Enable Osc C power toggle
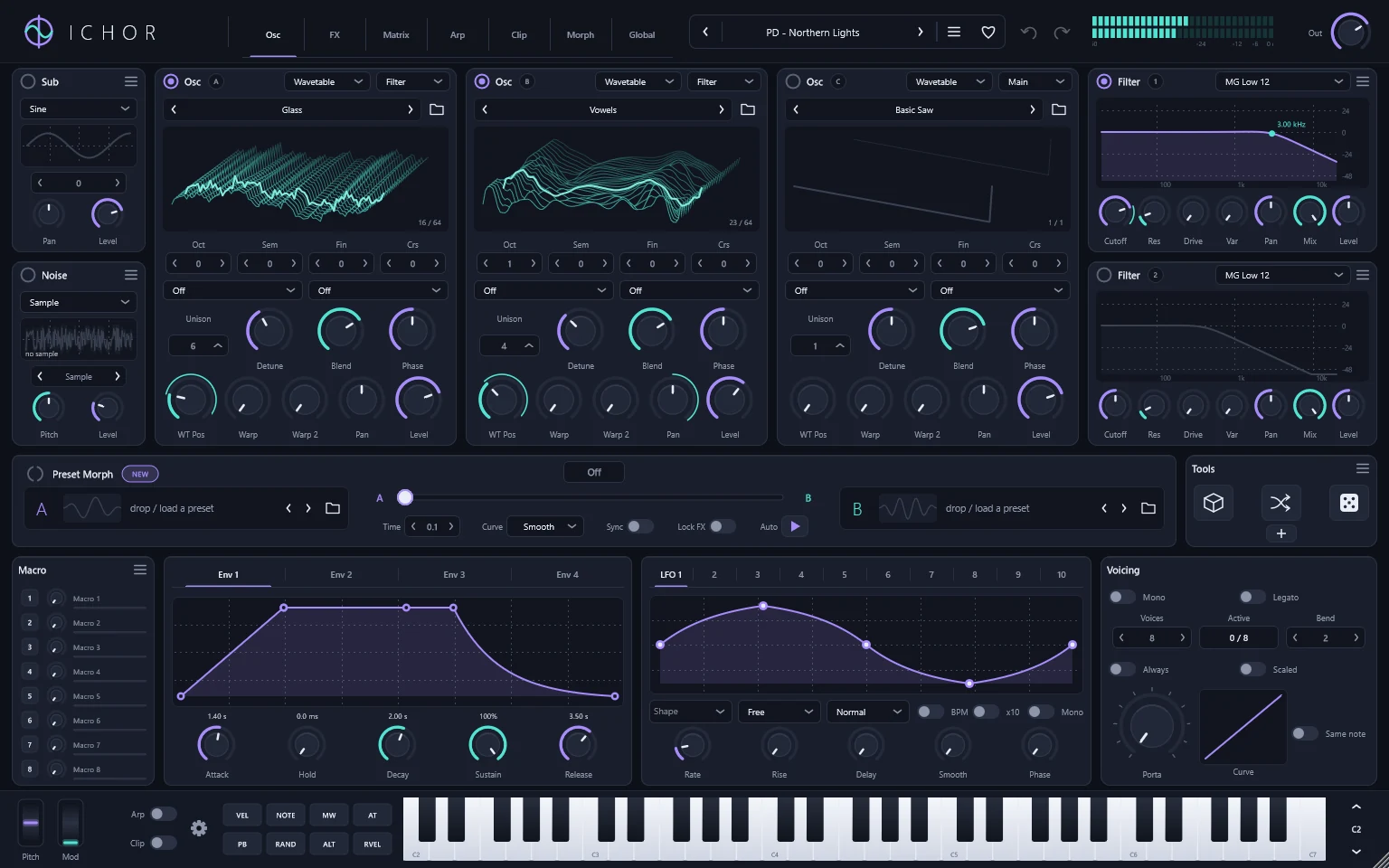 [793, 81]
